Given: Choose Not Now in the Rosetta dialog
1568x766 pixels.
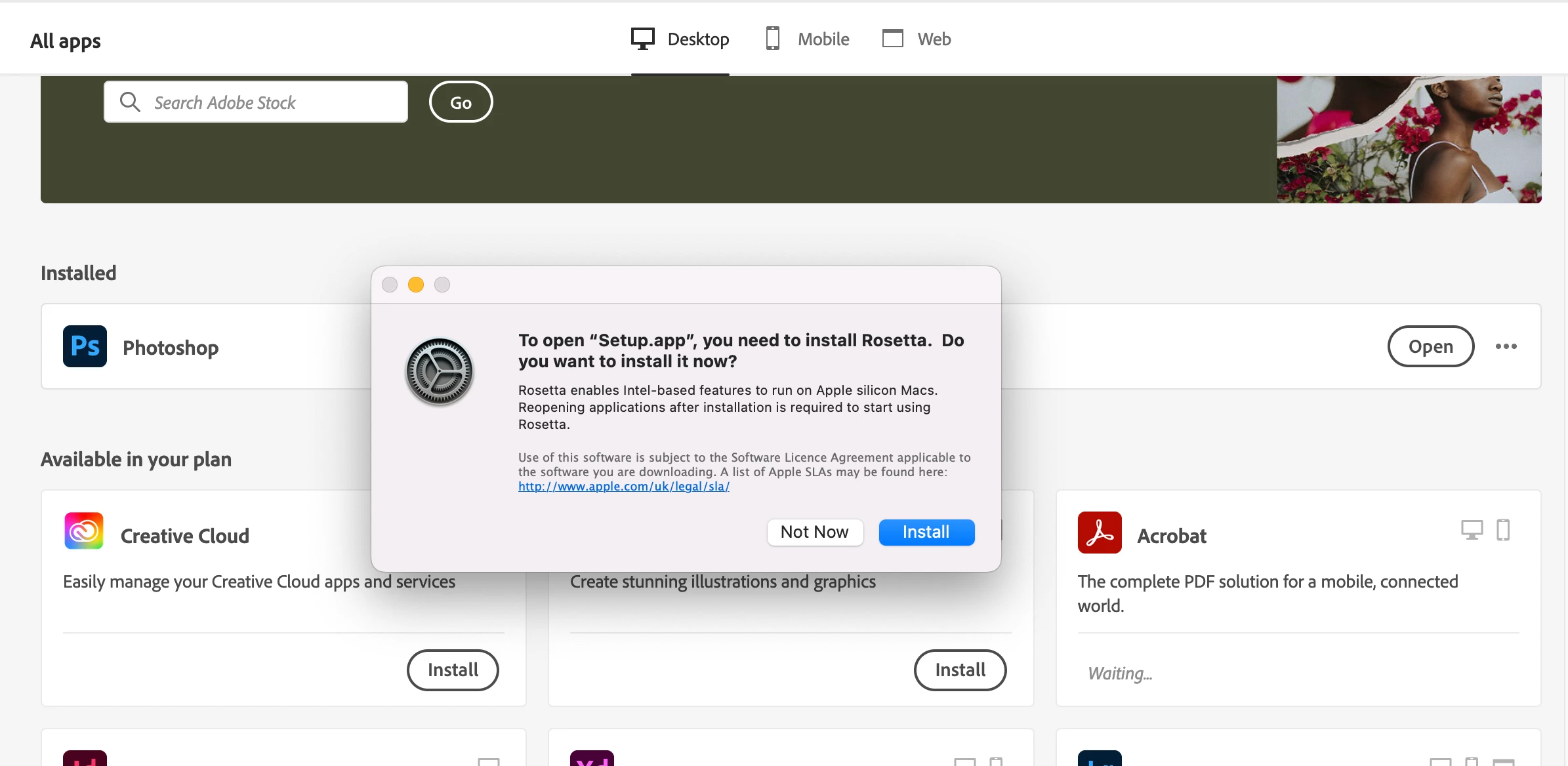Looking at the screenshot, I should click(814, 532).
